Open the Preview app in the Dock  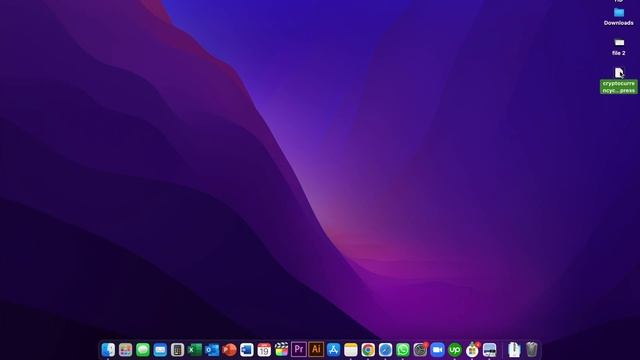click(x=489, y=350)
